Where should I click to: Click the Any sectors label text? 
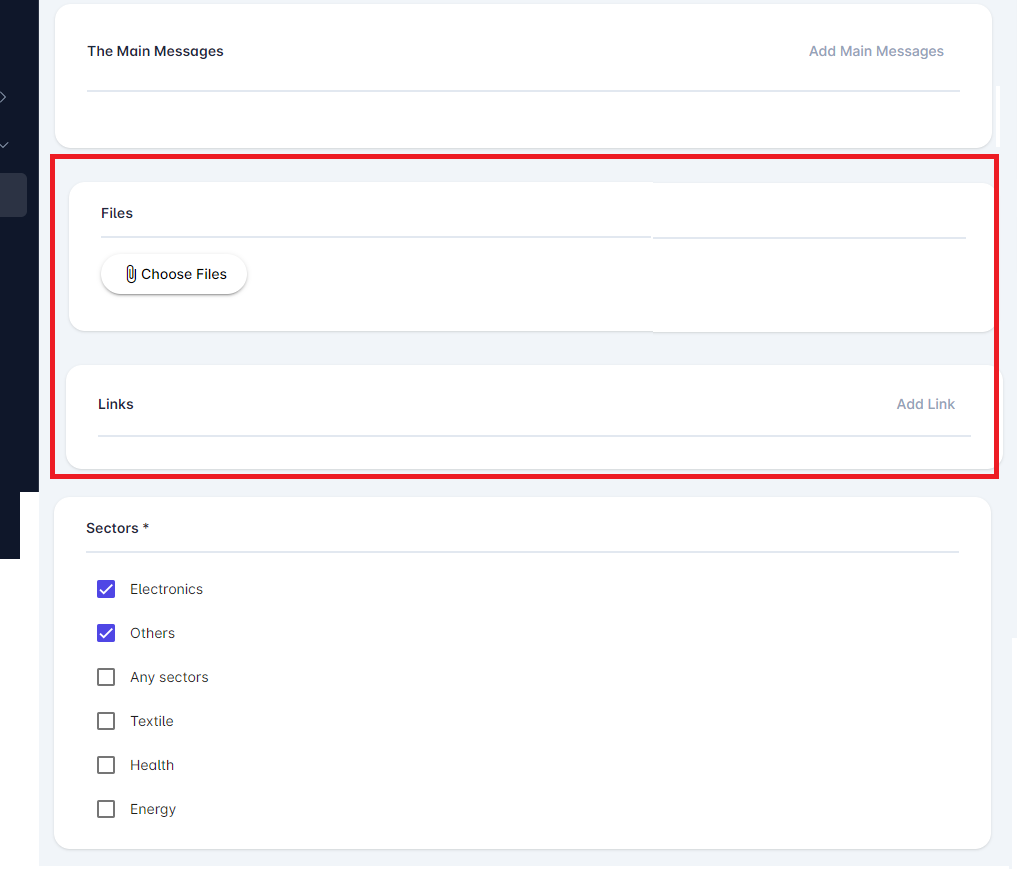[x=169, y=677]
